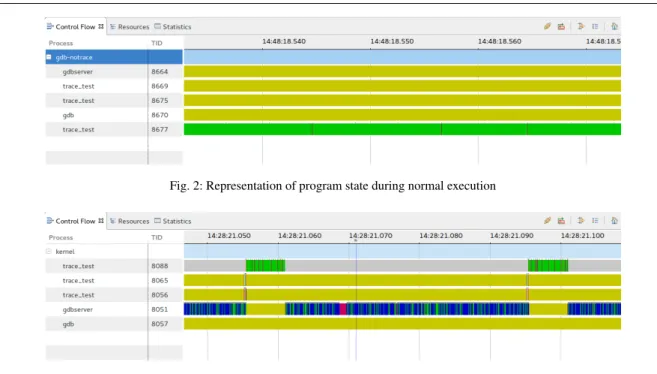Screen dimensions: 657x374
Task: Click the 14:28:21.050 time axis label
Action: 229,236
